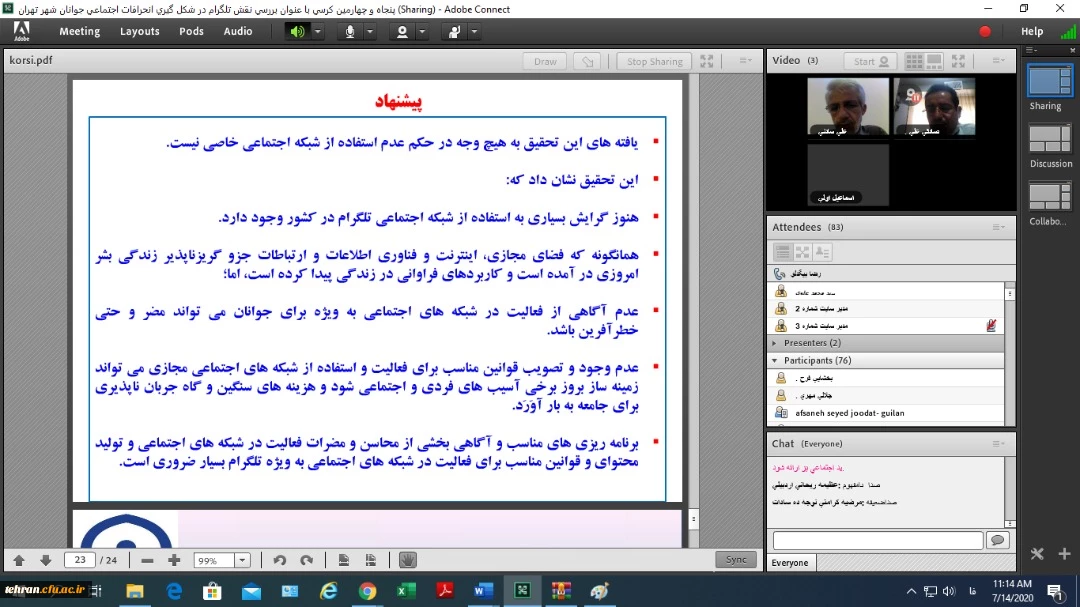This screenshot has width=1080, height=607.
Task: Open the Pods menu
Action: click(191, 31)
